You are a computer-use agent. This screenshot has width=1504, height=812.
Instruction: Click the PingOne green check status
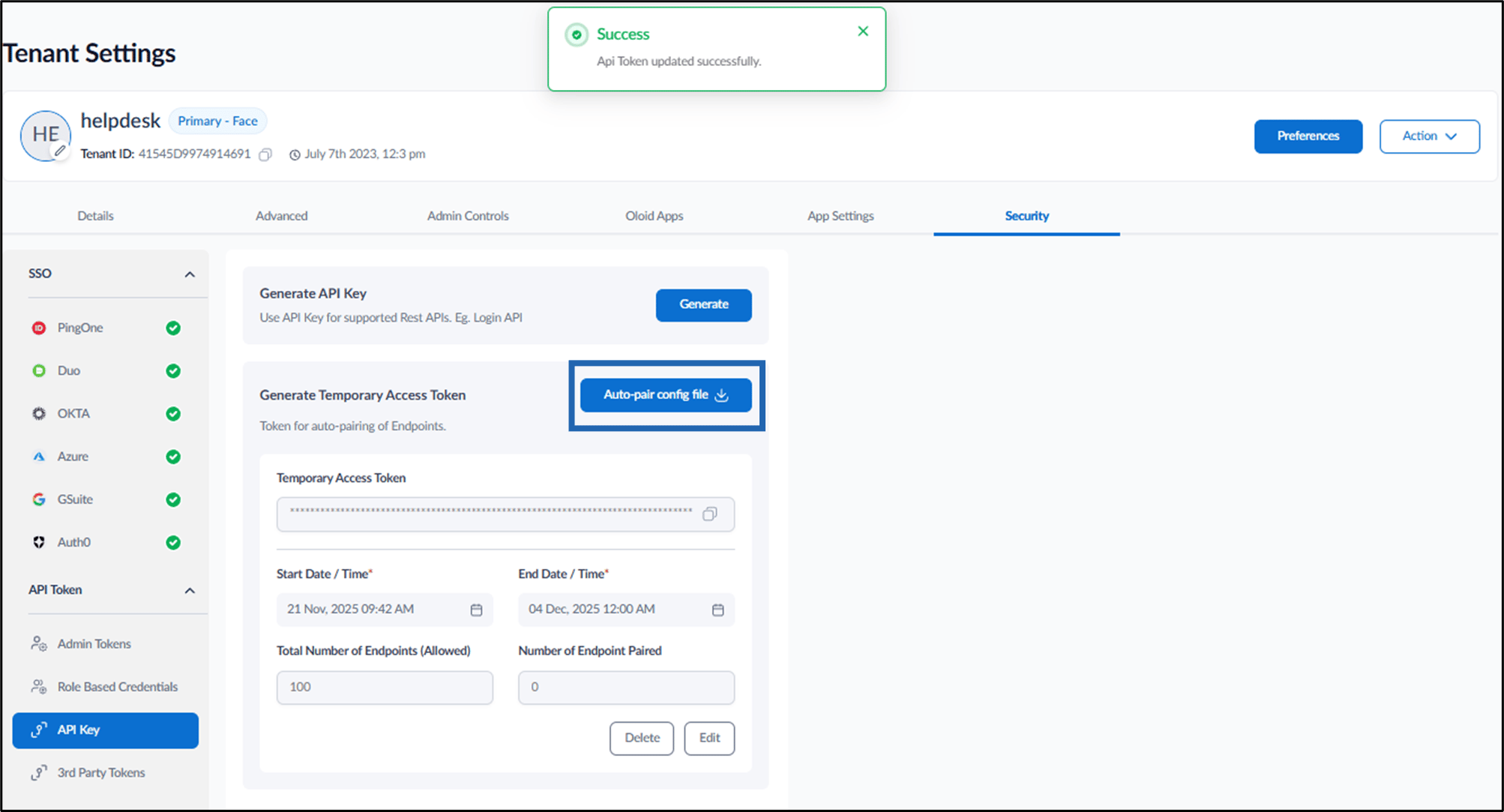pos(173,328)
